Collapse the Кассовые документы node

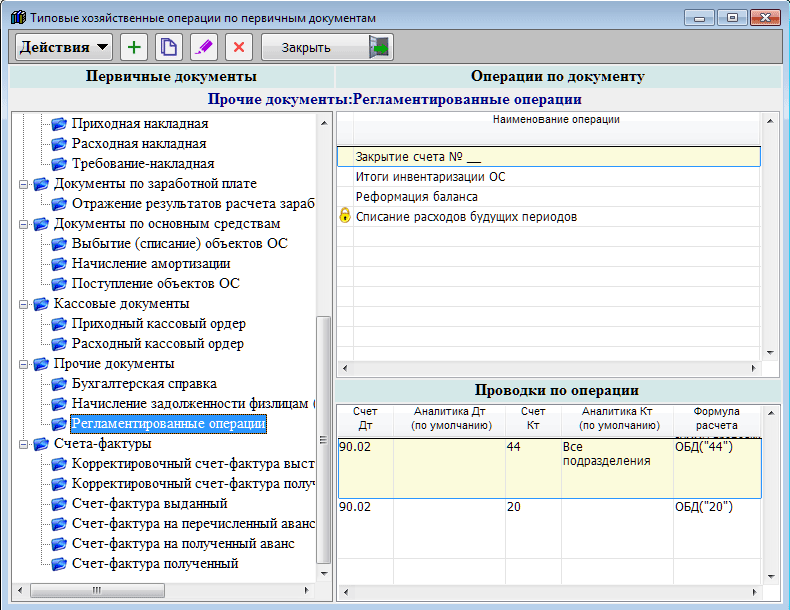23,304
